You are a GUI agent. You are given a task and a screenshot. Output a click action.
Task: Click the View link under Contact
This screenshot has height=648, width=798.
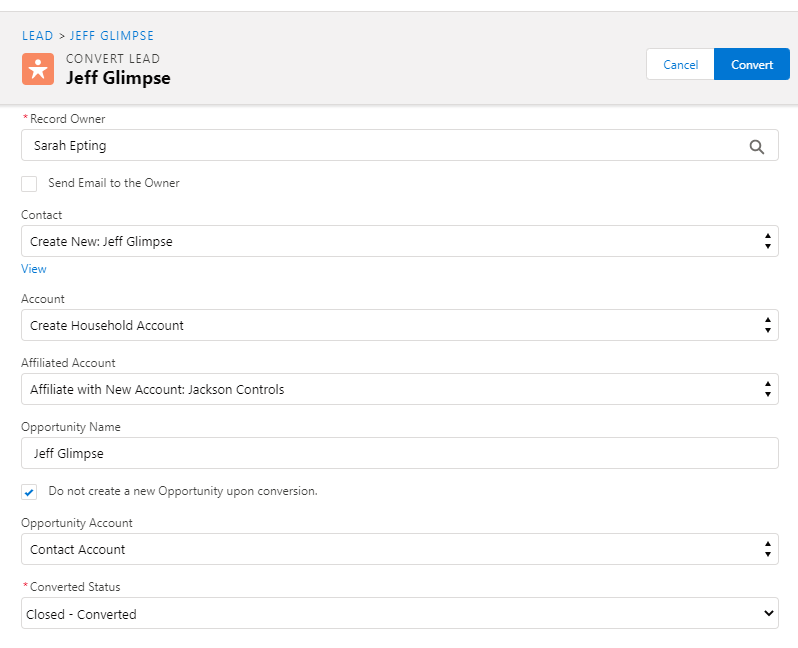tap(34, 269)
